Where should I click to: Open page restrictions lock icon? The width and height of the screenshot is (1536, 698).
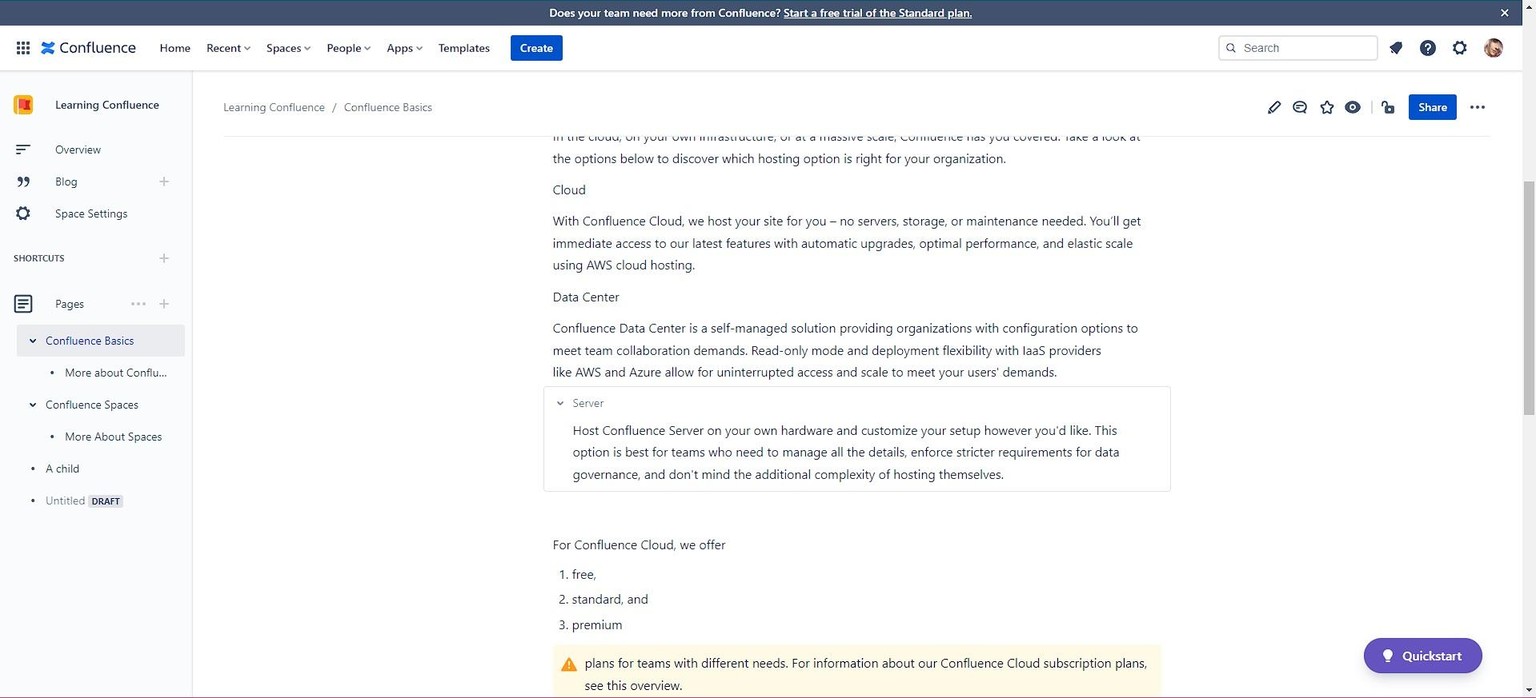pos(1388,107)
